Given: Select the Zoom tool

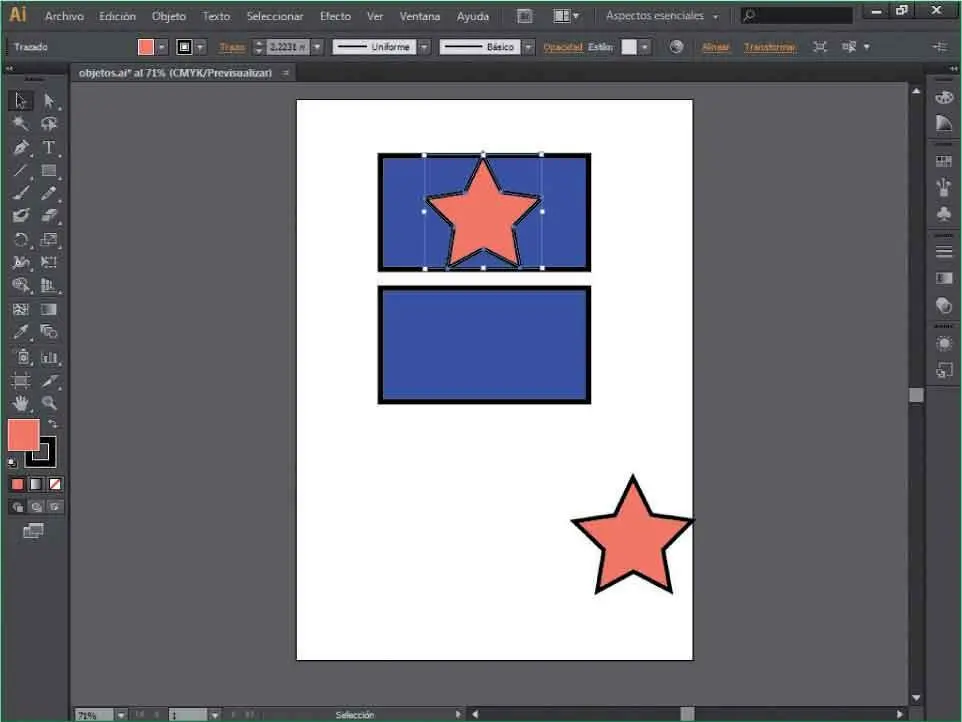Looking at the screenshot, I should (x=49, y=404).
